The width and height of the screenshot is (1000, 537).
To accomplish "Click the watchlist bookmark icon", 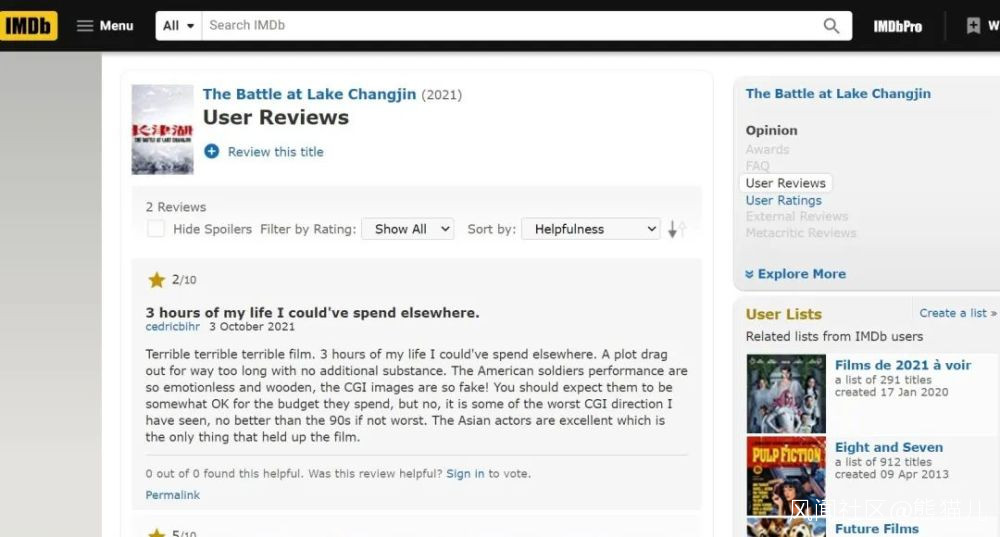I will 973,26.
